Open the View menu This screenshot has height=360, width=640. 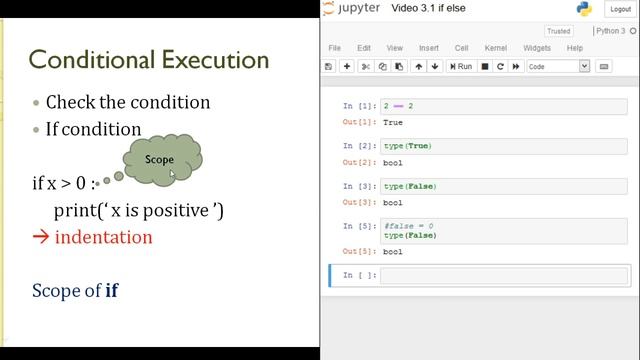[x=395, y=48]
